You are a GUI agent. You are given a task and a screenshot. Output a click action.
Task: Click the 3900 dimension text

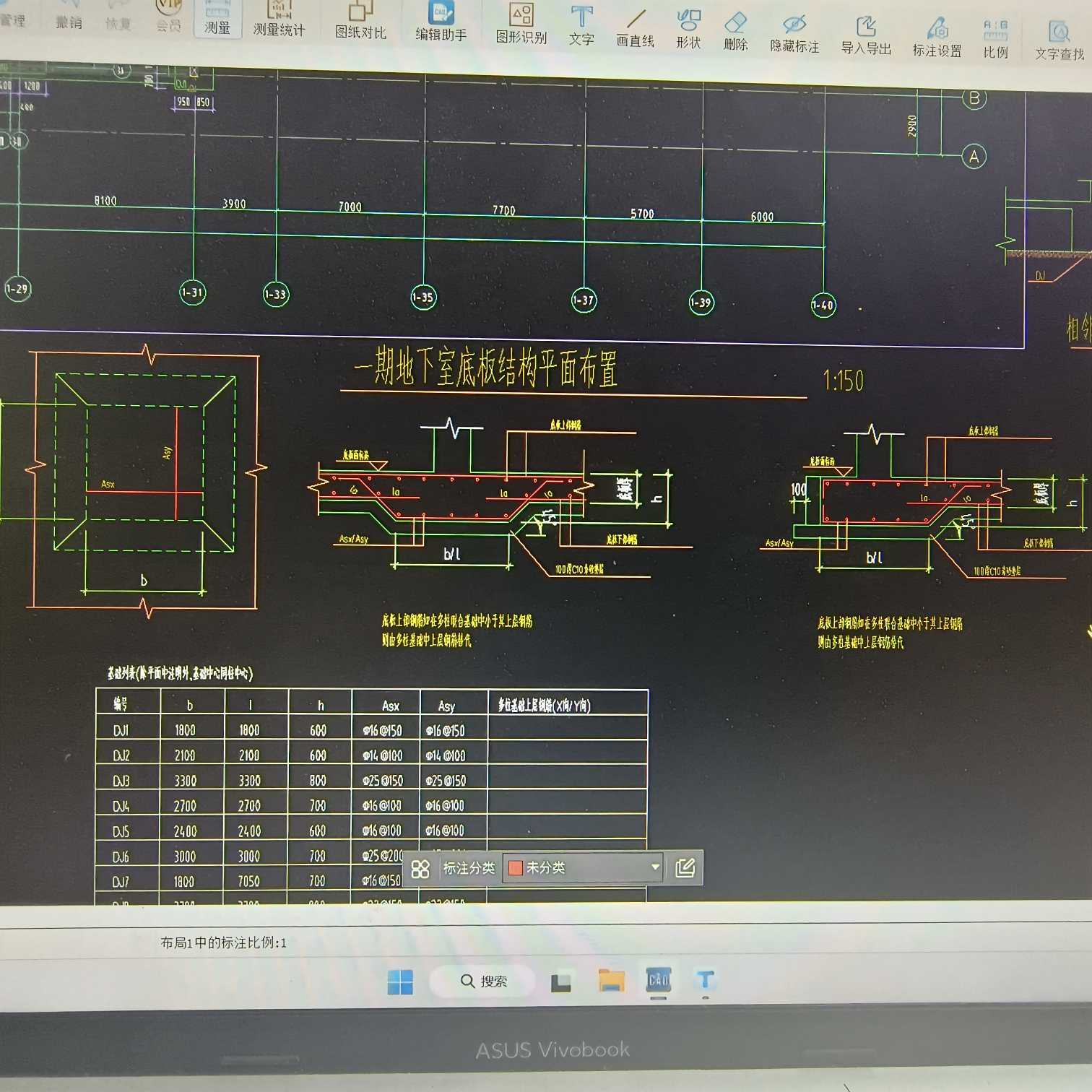(234, 204)
